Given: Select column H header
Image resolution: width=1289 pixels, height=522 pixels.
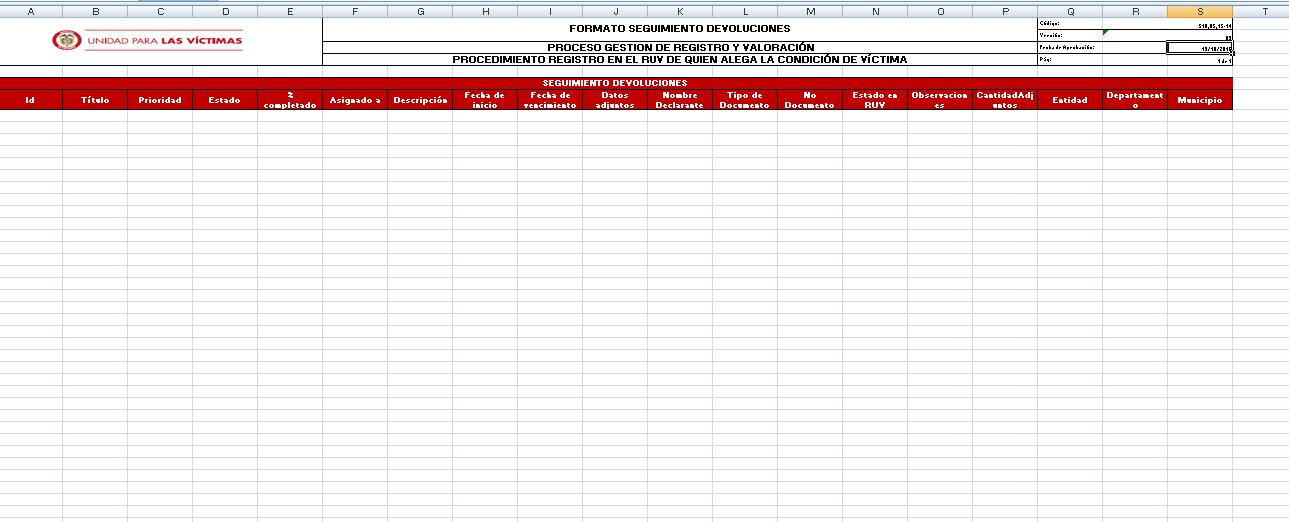Looking at the screenshot, I should pos(485,11).
